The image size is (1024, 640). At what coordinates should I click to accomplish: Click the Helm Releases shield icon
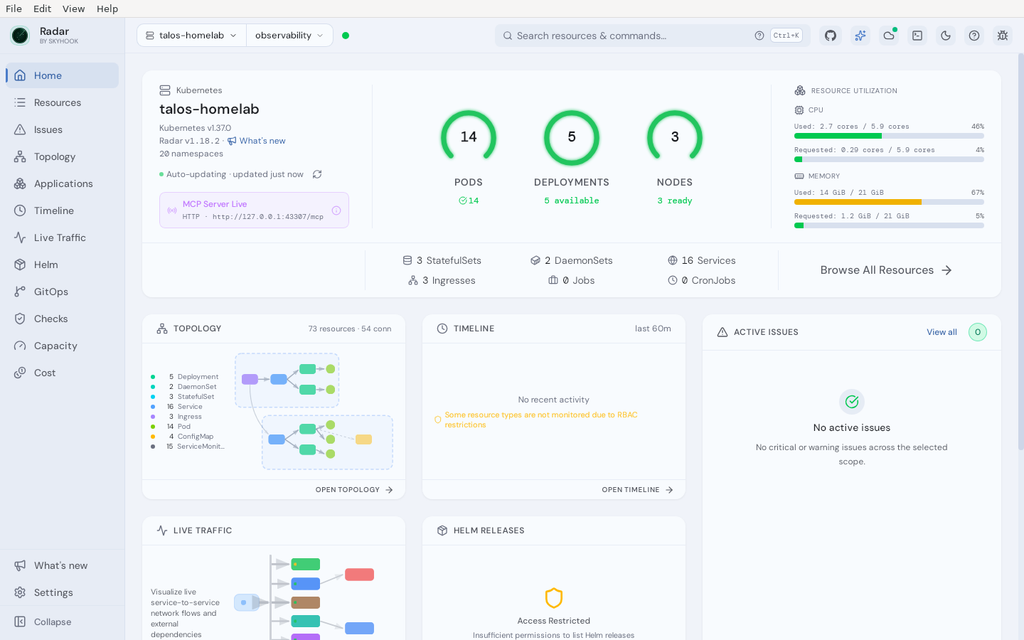coord(554,598)
